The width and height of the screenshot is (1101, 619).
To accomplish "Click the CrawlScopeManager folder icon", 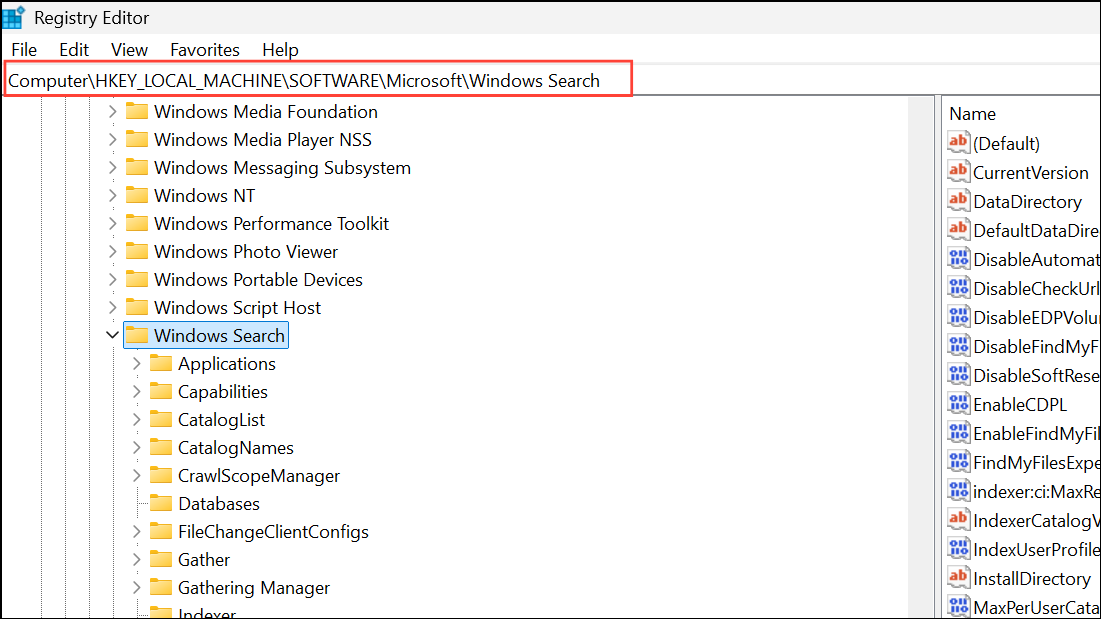I will (x=161, y=475).
